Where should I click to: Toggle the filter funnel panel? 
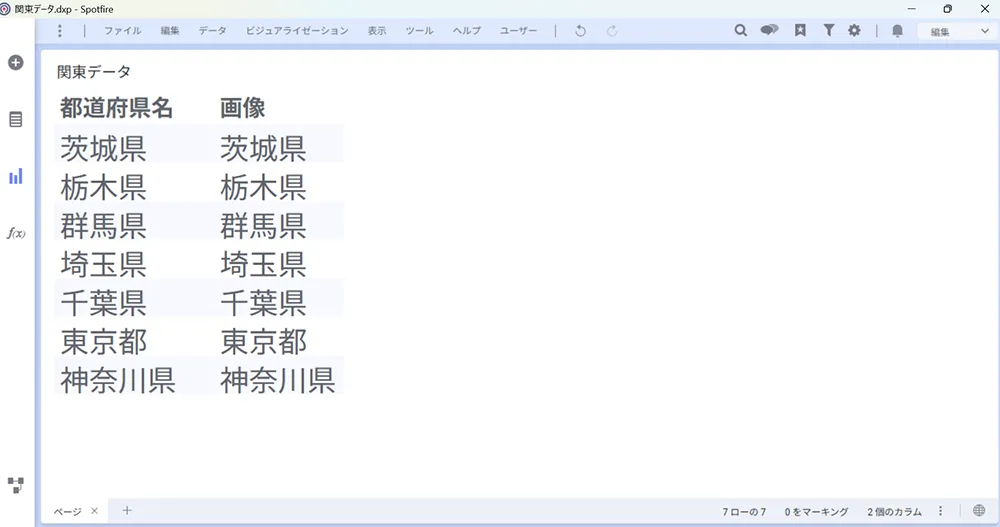click(828, 31)
